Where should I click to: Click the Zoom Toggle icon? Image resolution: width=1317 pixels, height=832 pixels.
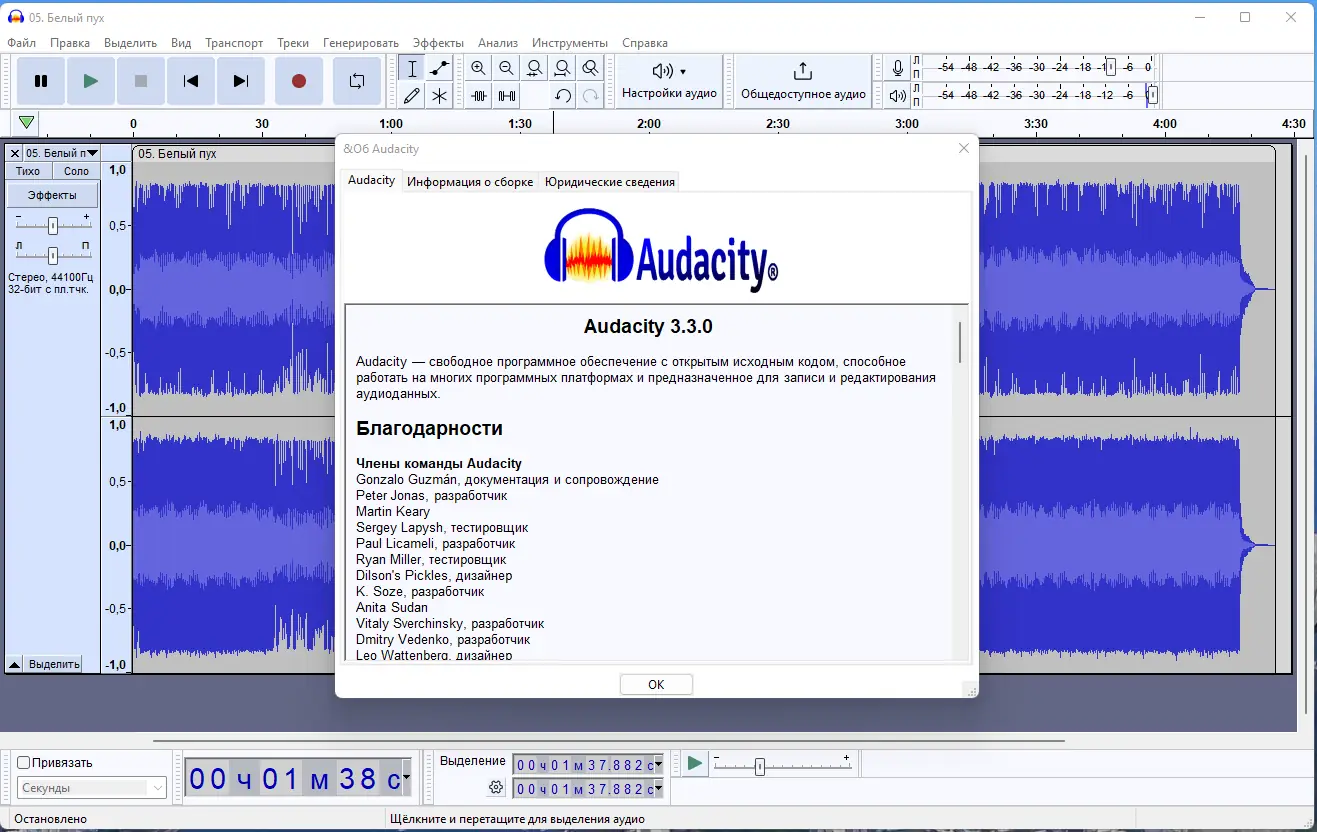[591, 68]
